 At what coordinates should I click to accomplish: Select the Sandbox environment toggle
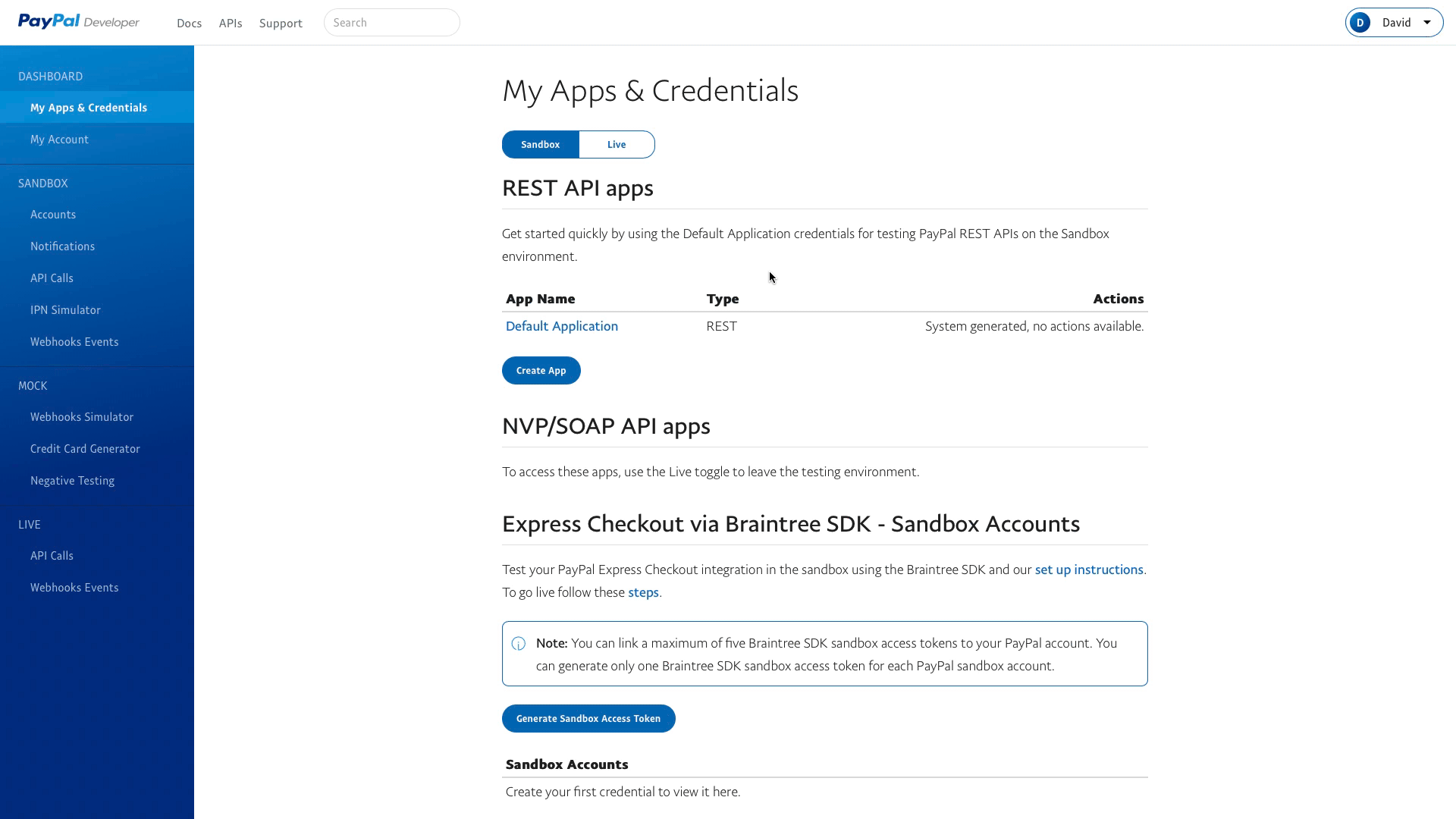point(540,144)
